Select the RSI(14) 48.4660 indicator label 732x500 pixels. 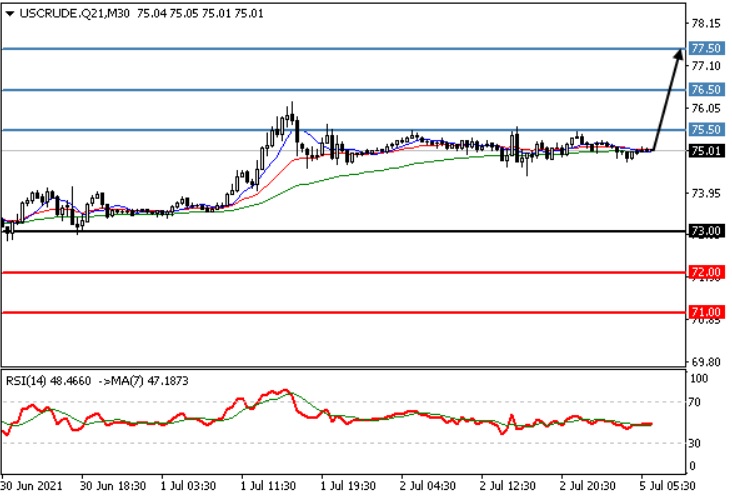[x=48, y=381]
